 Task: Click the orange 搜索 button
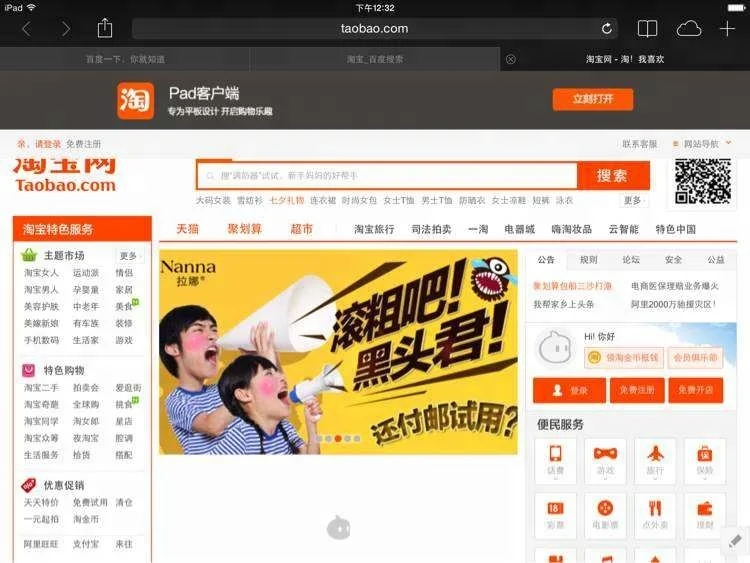[613, 176]
